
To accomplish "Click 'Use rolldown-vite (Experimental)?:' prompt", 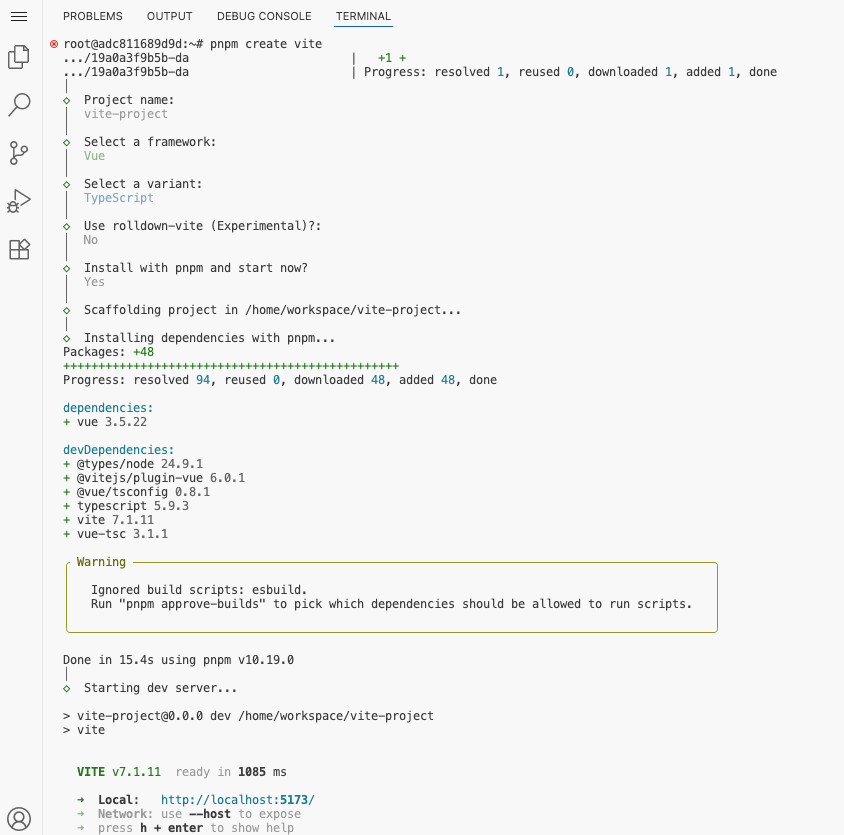I will pyautogui.click(x=202, y=226).
